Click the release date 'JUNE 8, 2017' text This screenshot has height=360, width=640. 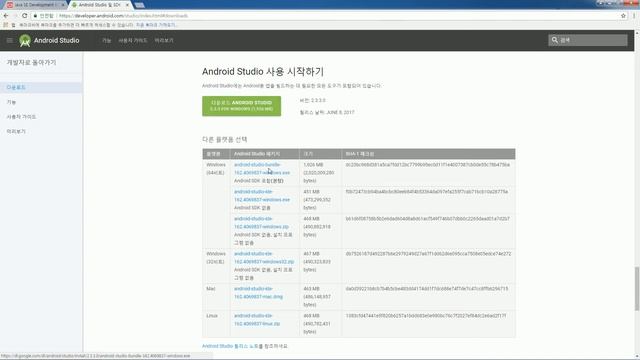[340, 112]
